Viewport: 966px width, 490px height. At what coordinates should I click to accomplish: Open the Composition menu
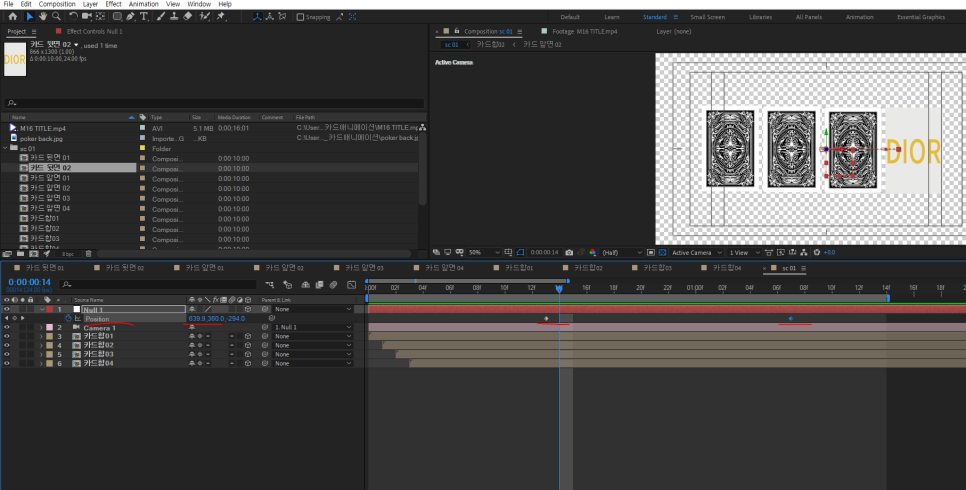[57, 4]
